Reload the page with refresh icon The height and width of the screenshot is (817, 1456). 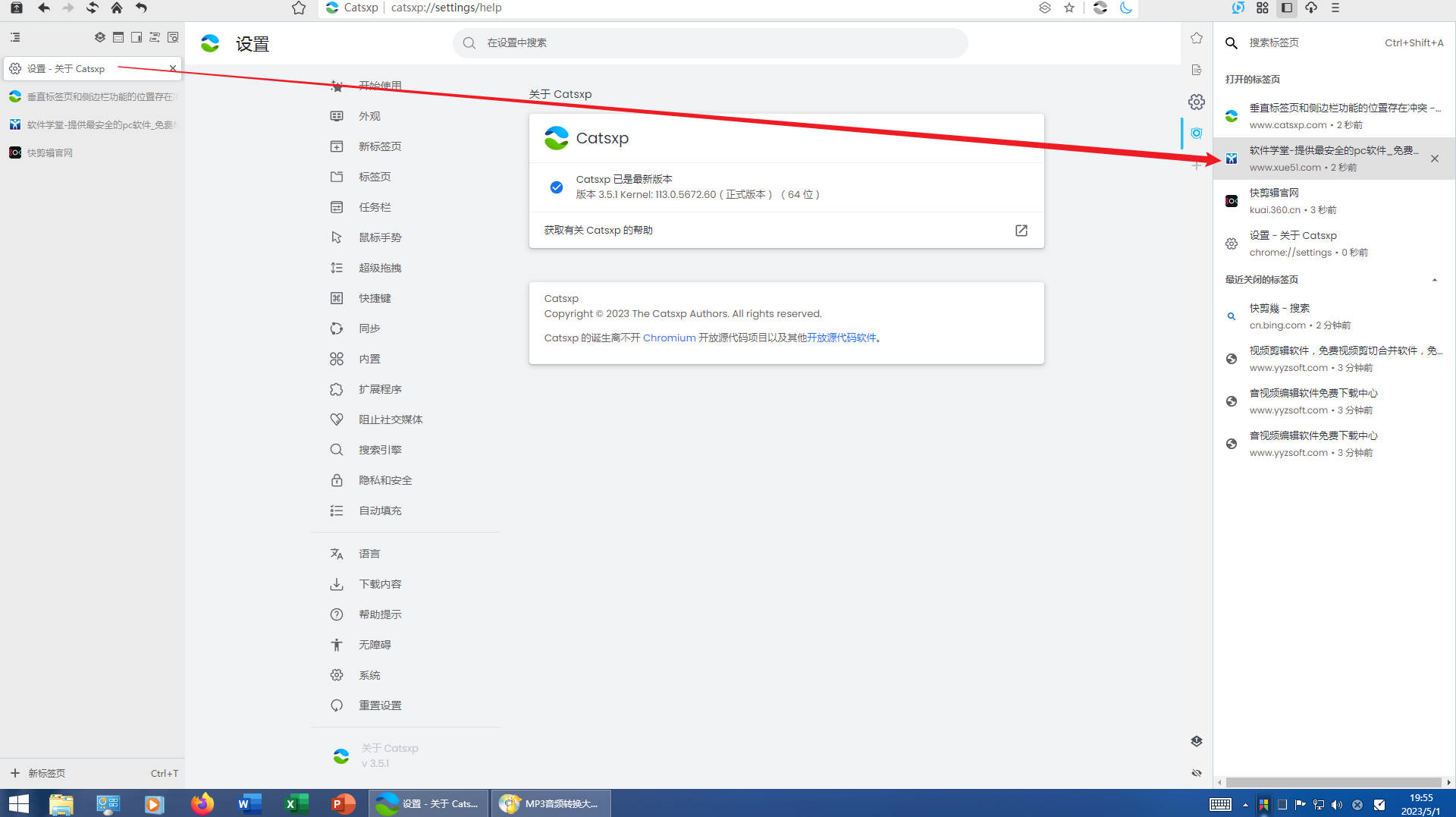click(92, 8)
